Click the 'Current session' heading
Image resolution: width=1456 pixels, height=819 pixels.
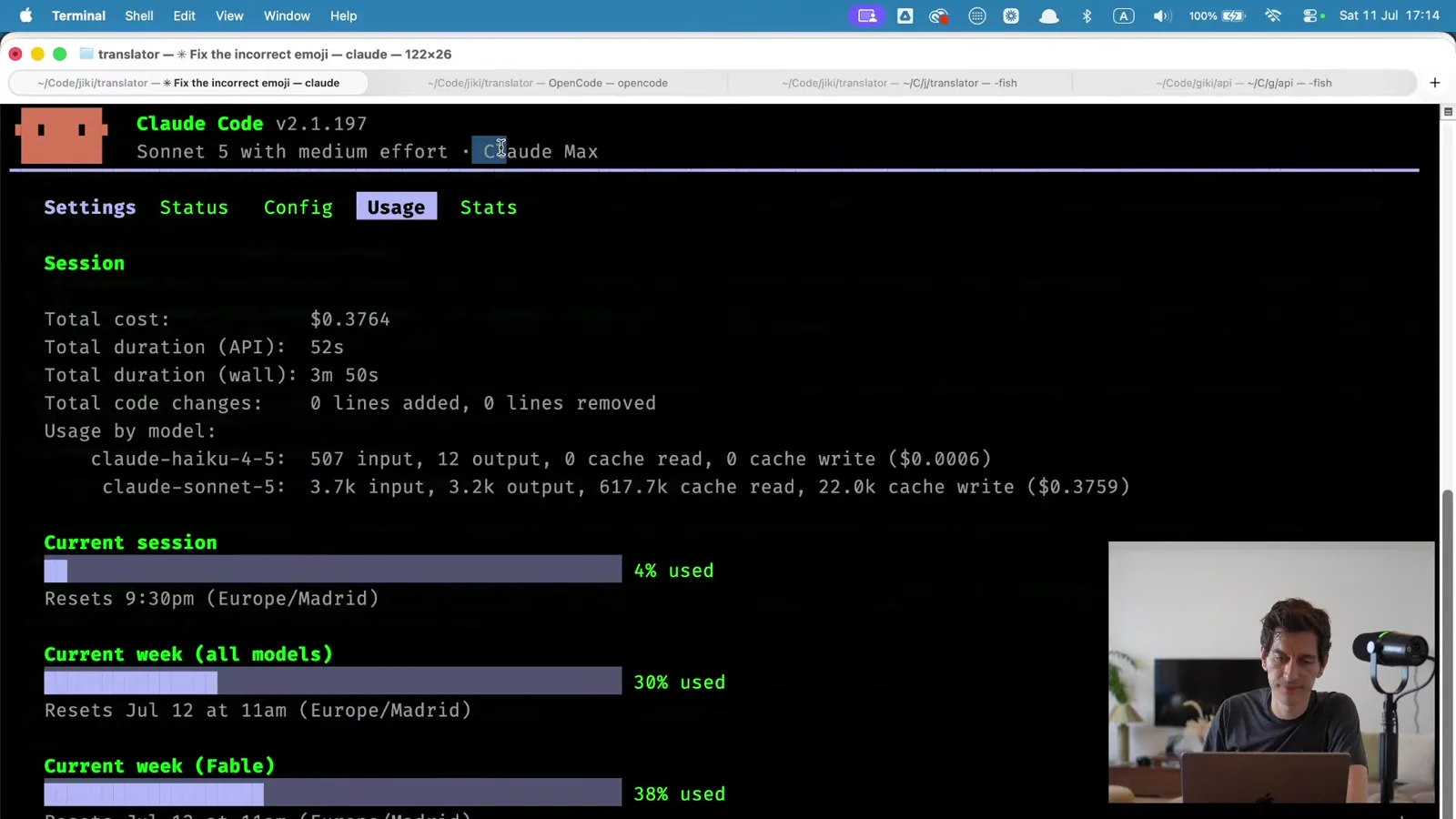click(x=131, y=542)
